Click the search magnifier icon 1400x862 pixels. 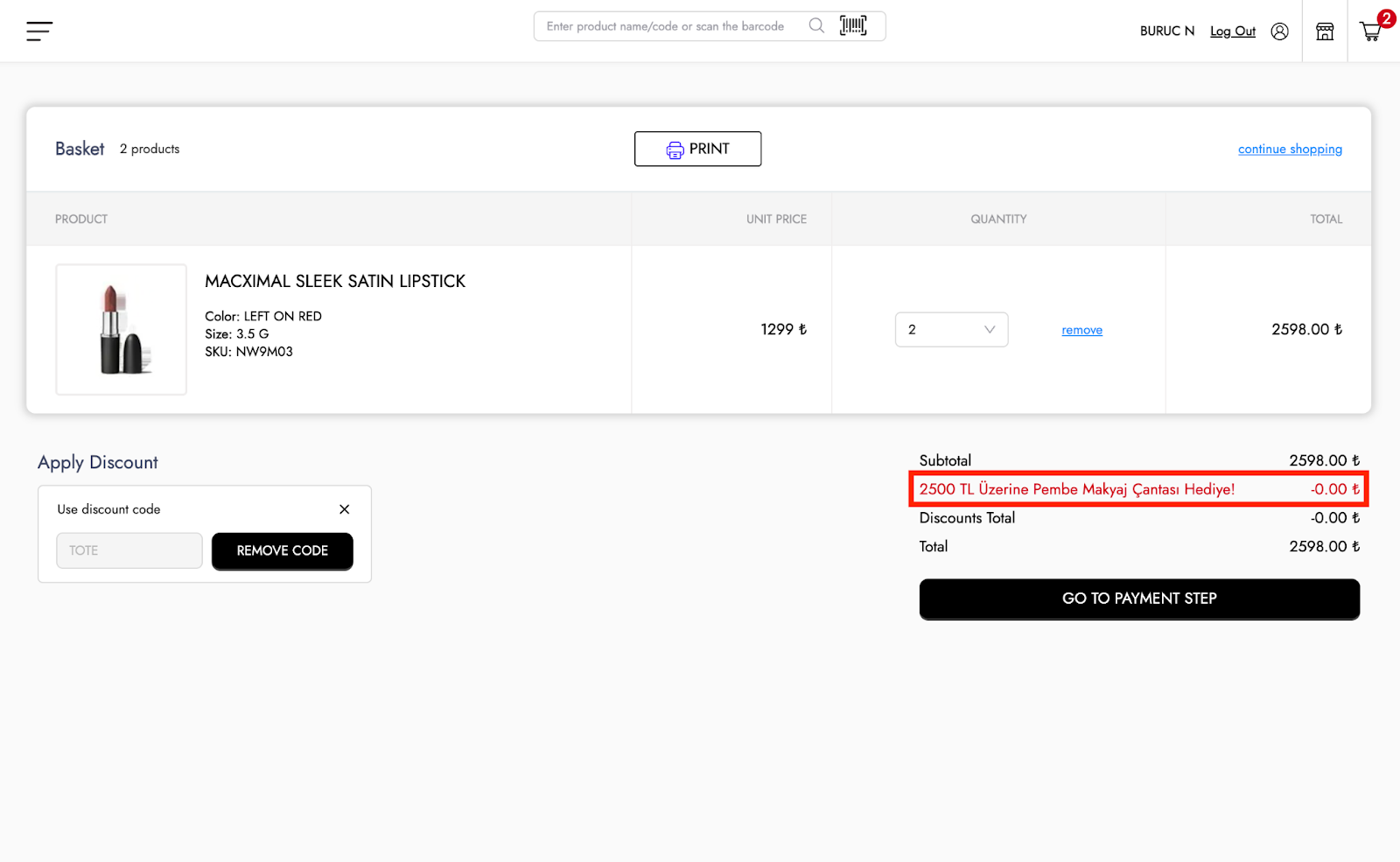[816, 26]
